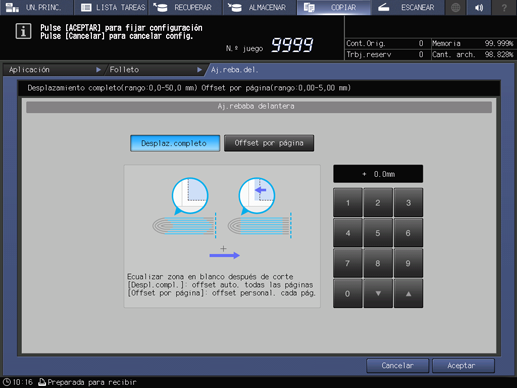Tap keypad digit 4
517x388 pixels.
point(348,233)
